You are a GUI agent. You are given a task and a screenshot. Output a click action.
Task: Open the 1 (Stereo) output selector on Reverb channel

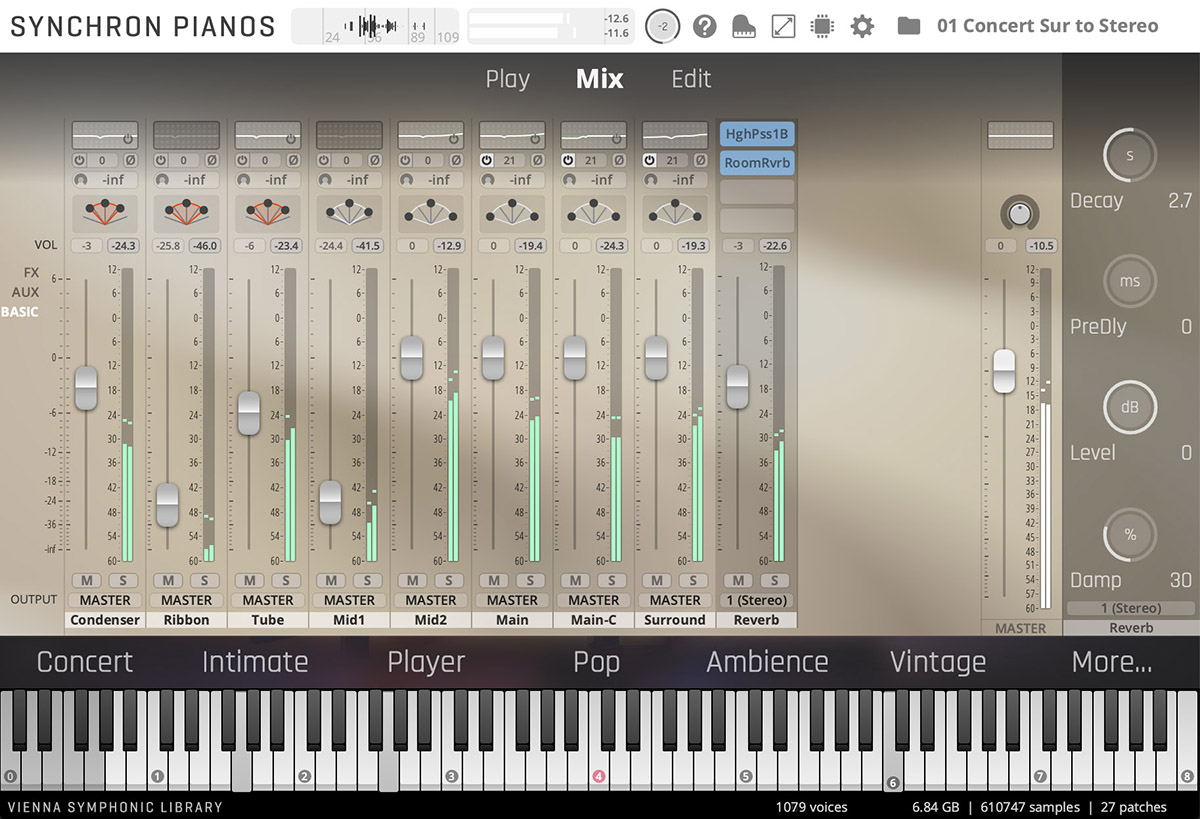(756, 600)
